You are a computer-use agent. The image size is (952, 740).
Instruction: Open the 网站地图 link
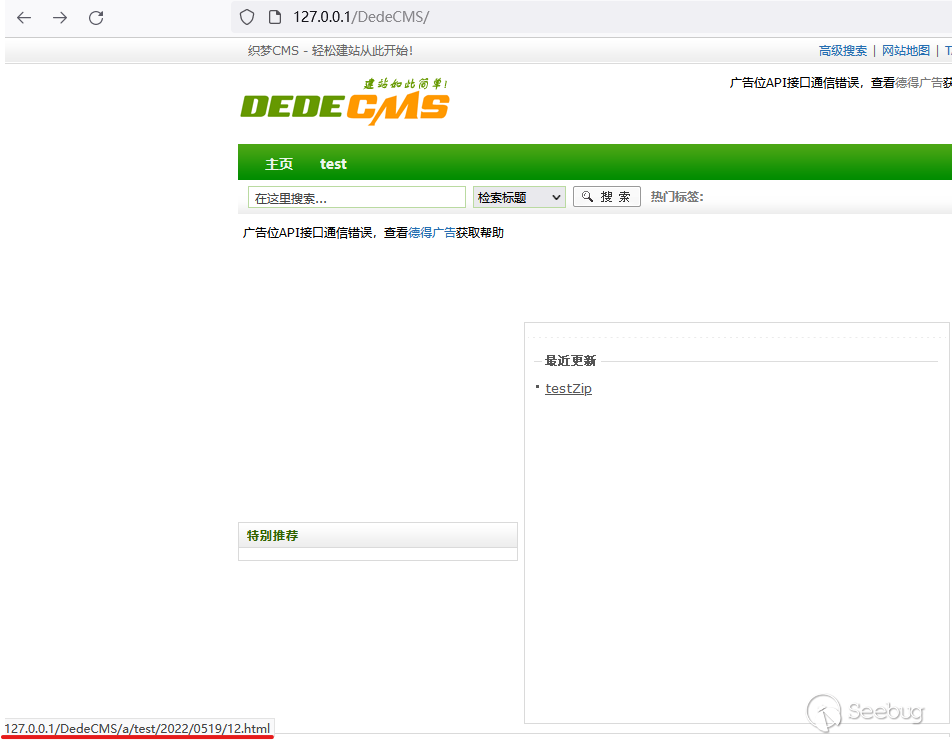[x=906, y=51]
